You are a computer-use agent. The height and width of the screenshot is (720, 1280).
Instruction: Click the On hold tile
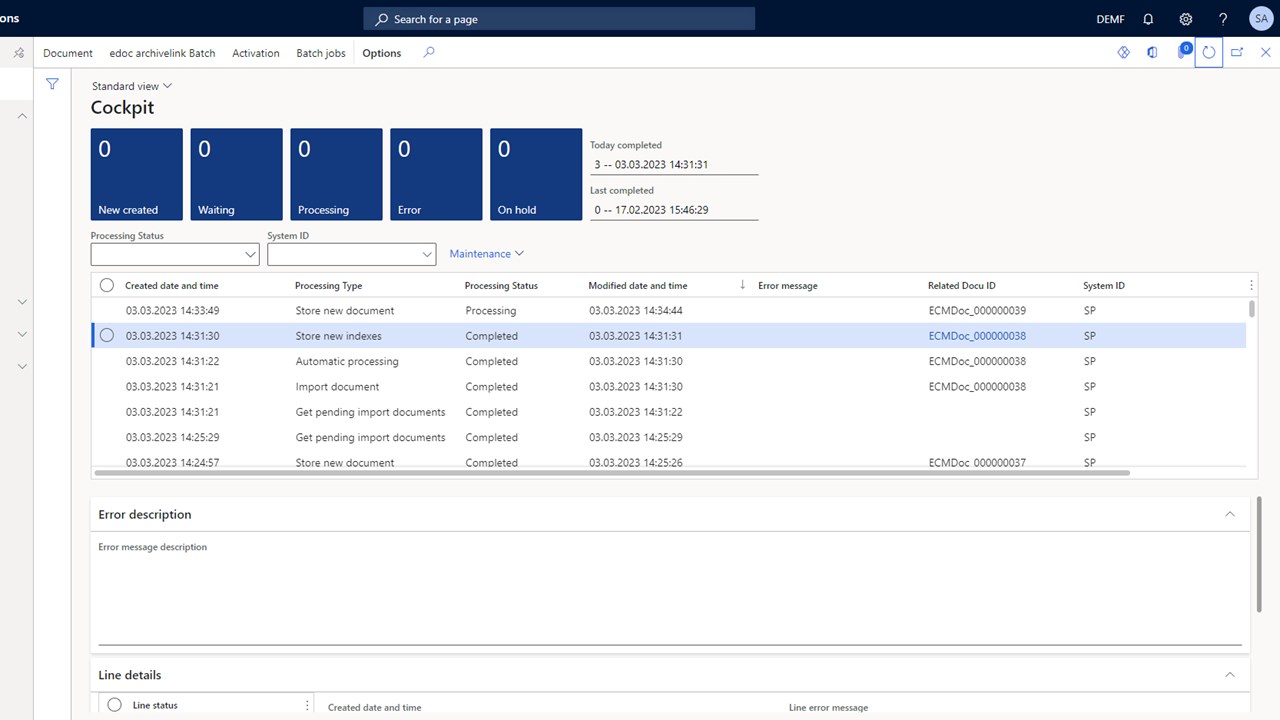(x=536, y=174)
